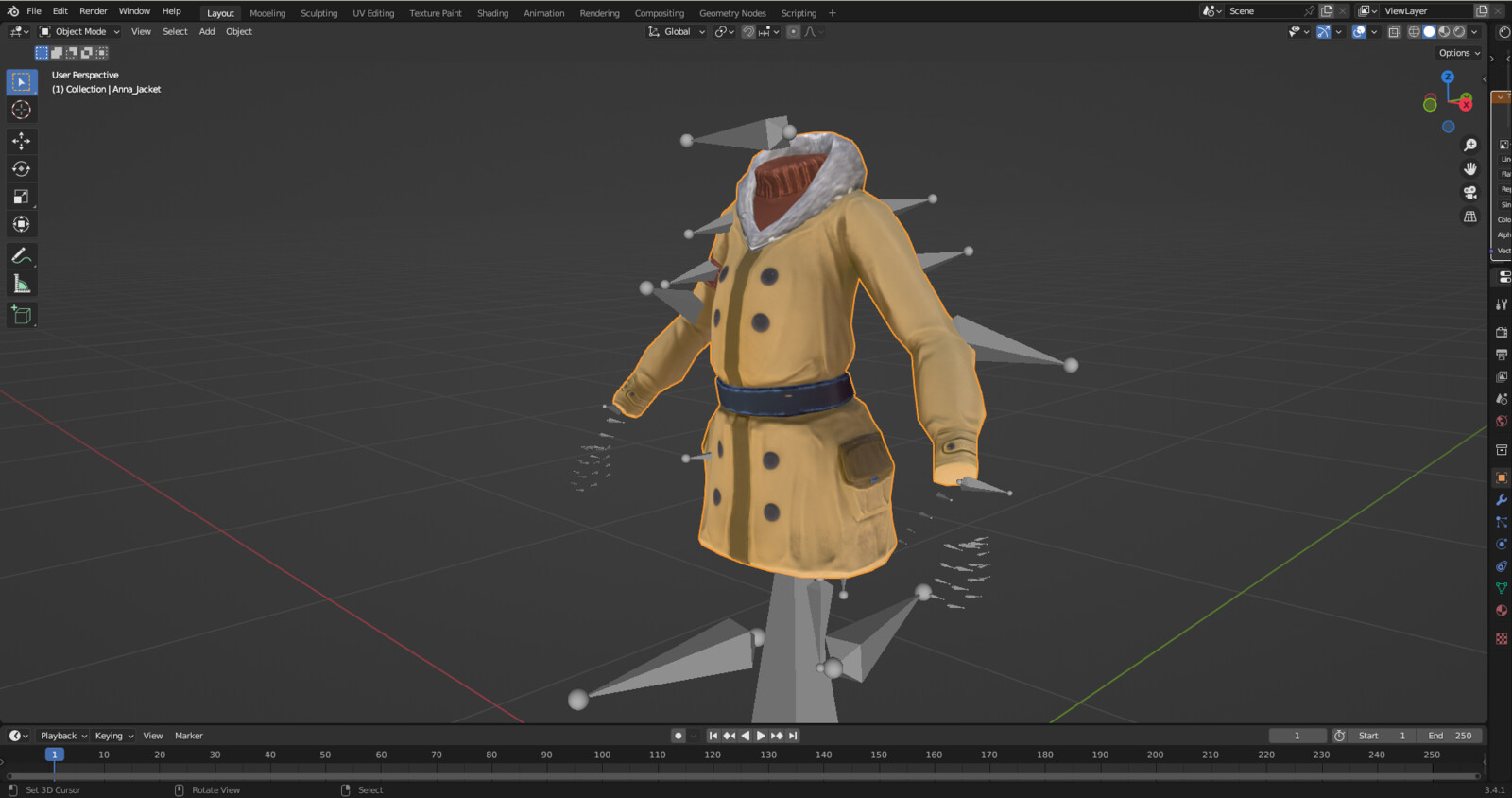Pin the Scene with pushpin icon
The height and width of the screenshot is (798, 1512).
coord(1309,11)
